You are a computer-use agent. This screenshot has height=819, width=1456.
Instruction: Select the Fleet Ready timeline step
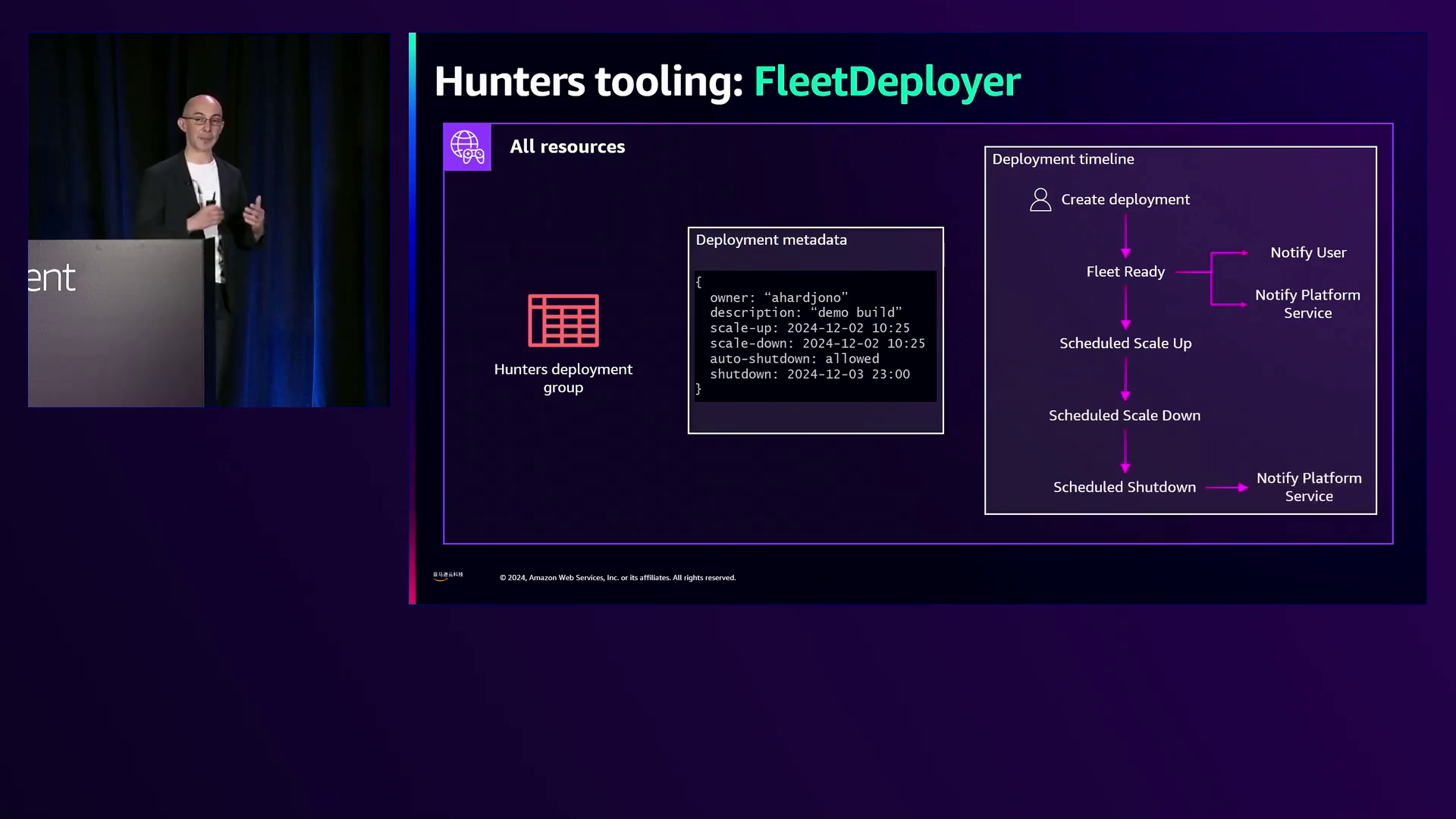coord(1125,271)
